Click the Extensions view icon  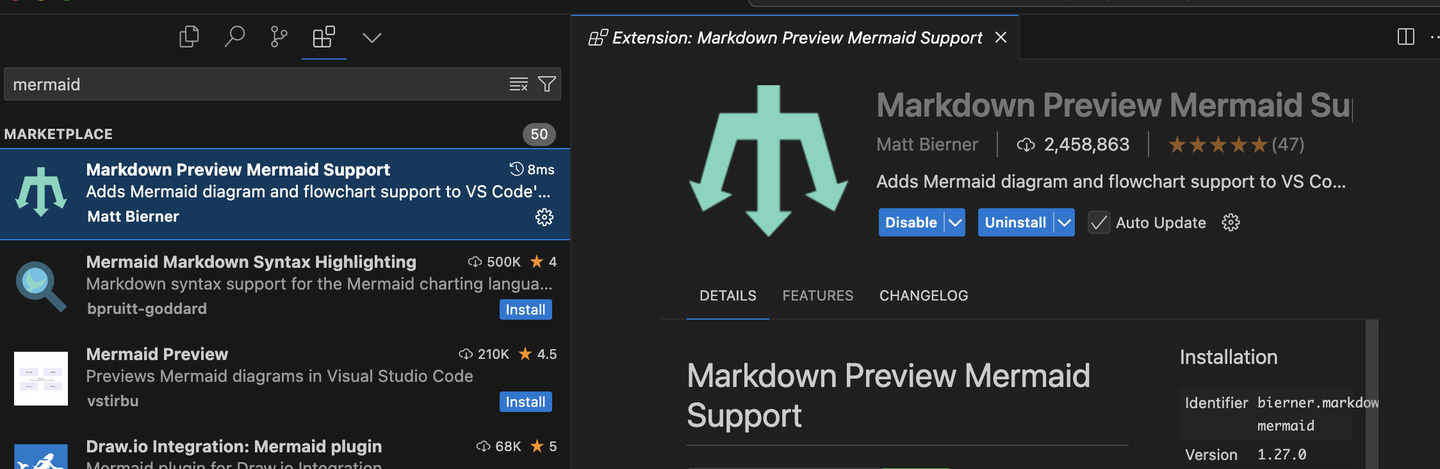[x=324, y=38]
